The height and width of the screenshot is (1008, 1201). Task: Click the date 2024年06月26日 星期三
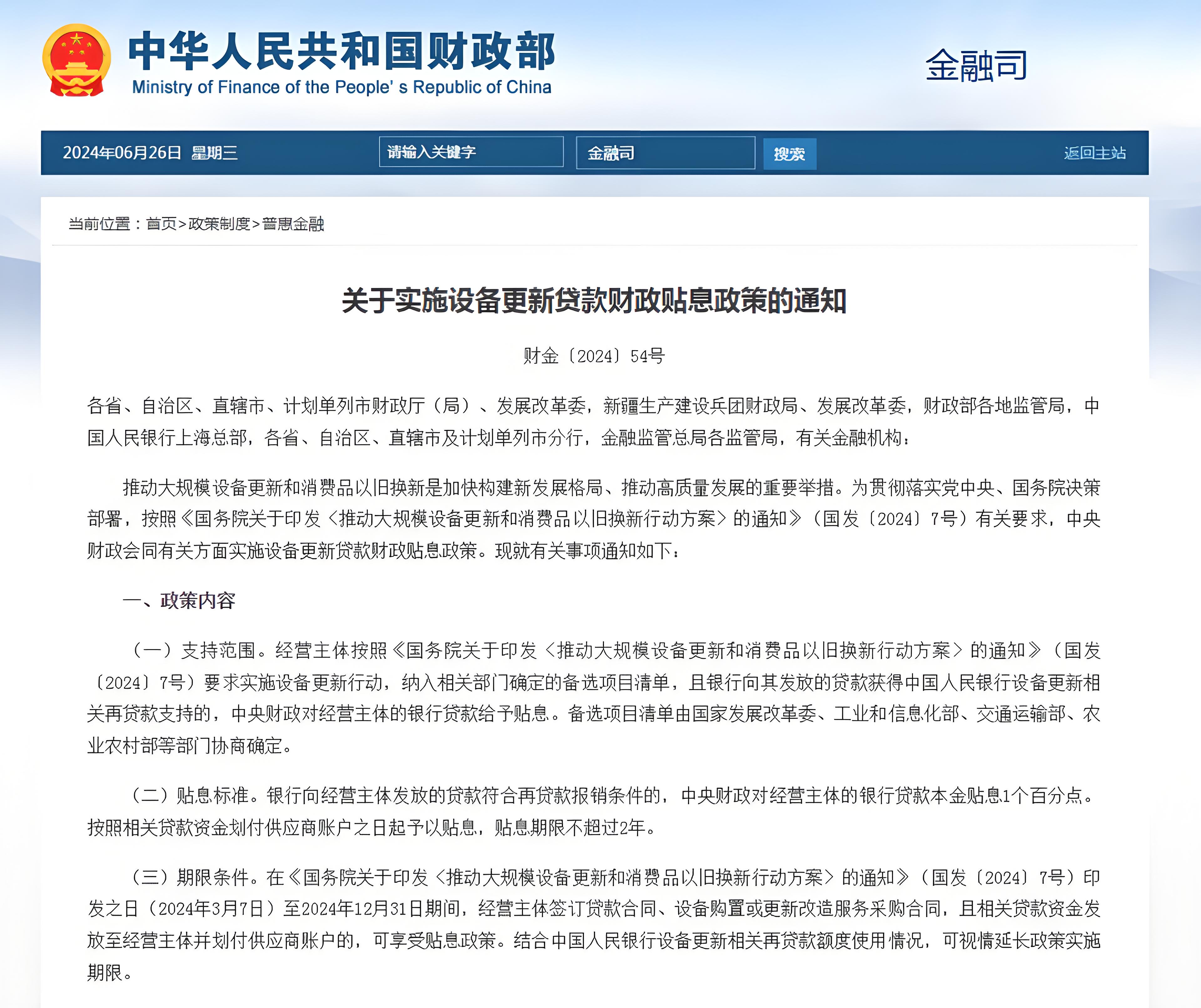[150, 153]
